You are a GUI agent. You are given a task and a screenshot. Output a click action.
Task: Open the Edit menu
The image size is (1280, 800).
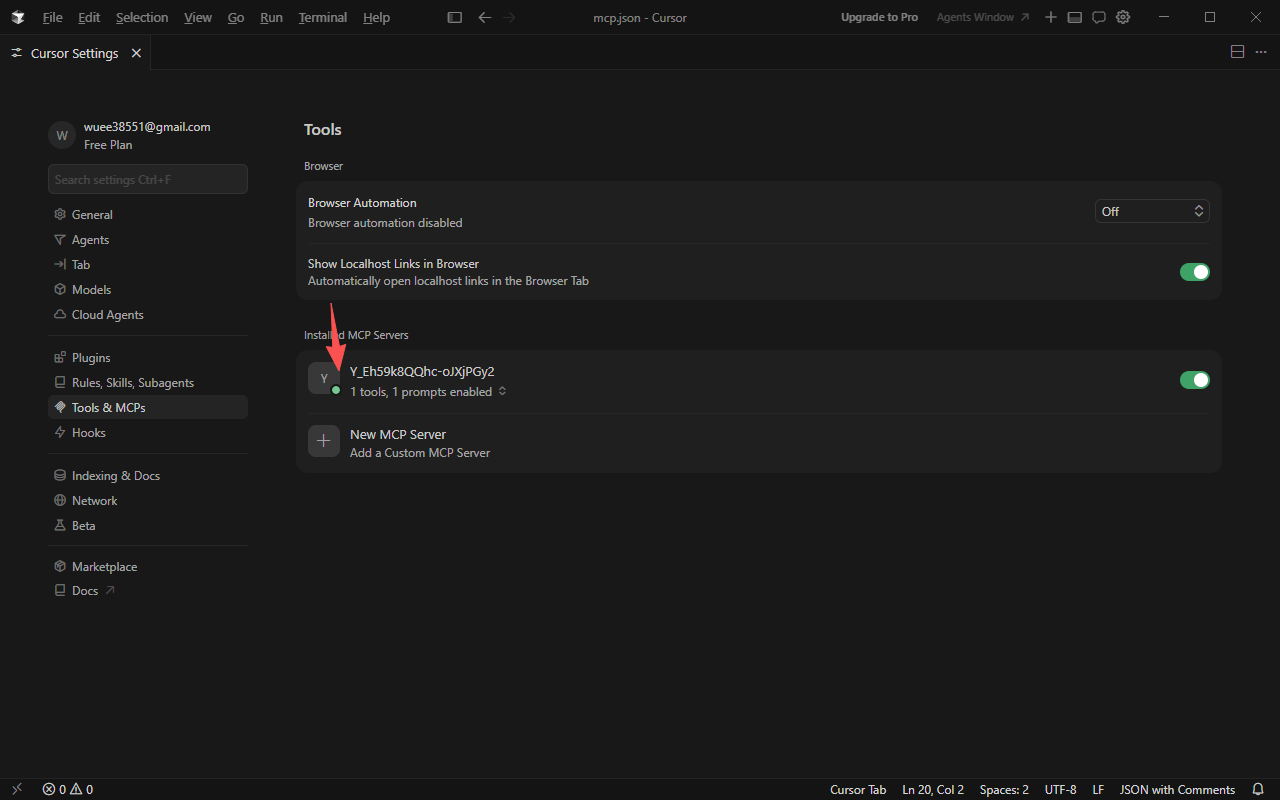point(89,17)
